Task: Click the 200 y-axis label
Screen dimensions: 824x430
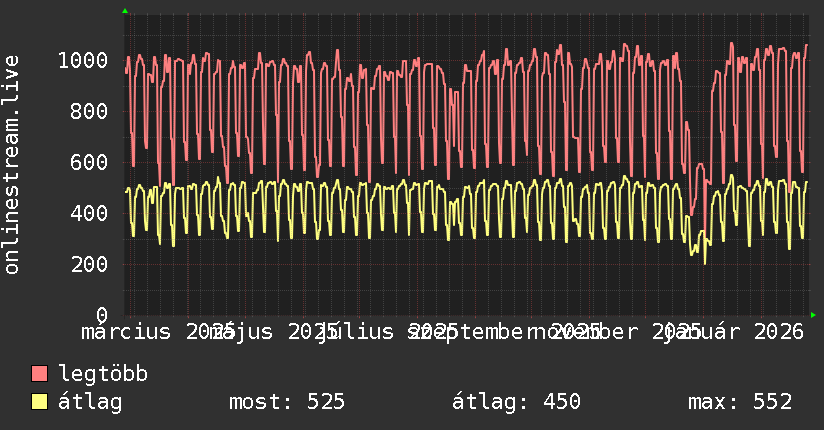Action: point(89,264)
